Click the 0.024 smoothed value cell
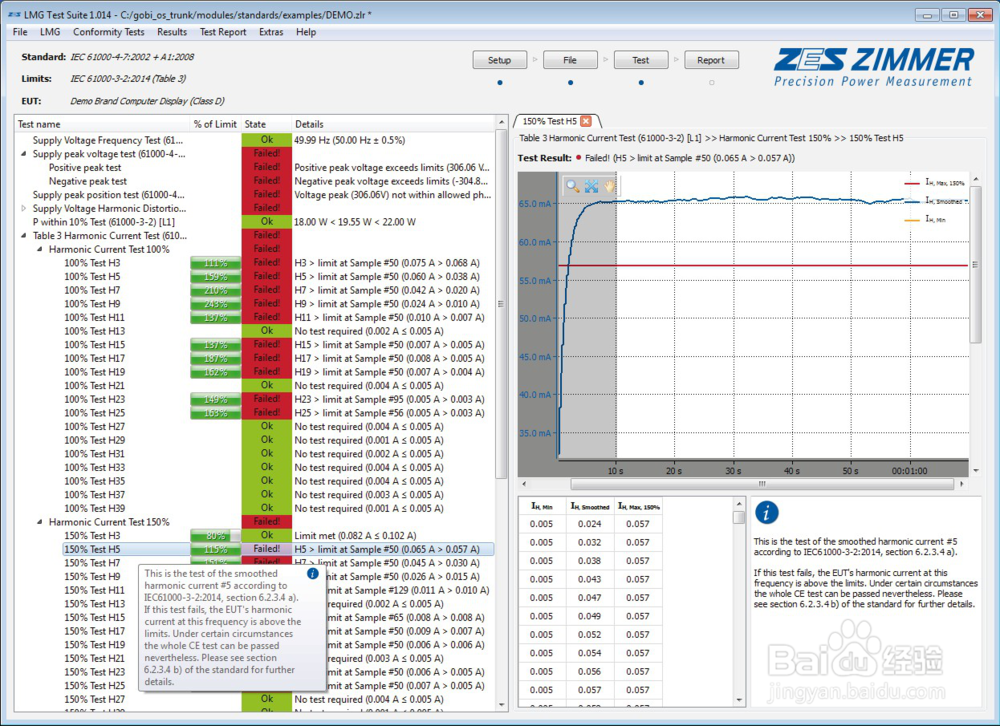Viewport: 1000px width, 726px height. coord(589,524)
